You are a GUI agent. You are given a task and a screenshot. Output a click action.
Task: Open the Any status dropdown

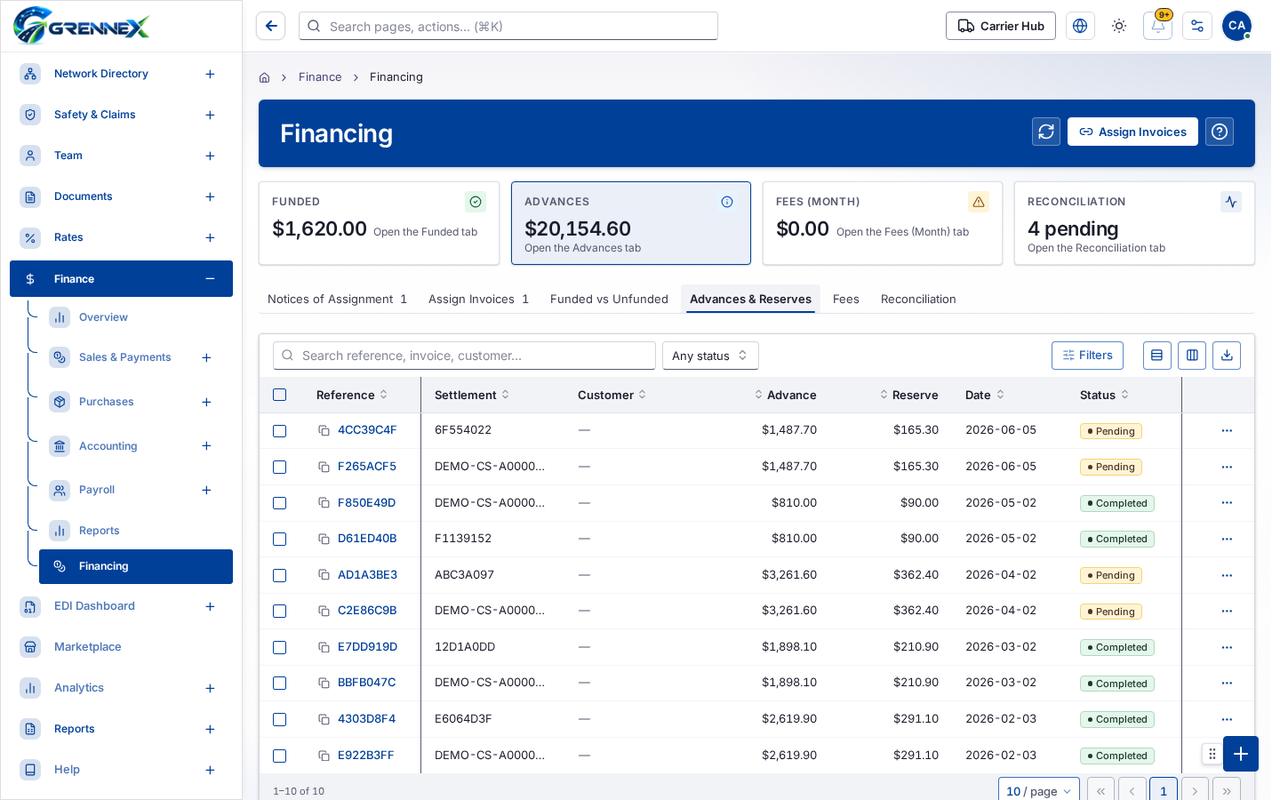point(710,356)
